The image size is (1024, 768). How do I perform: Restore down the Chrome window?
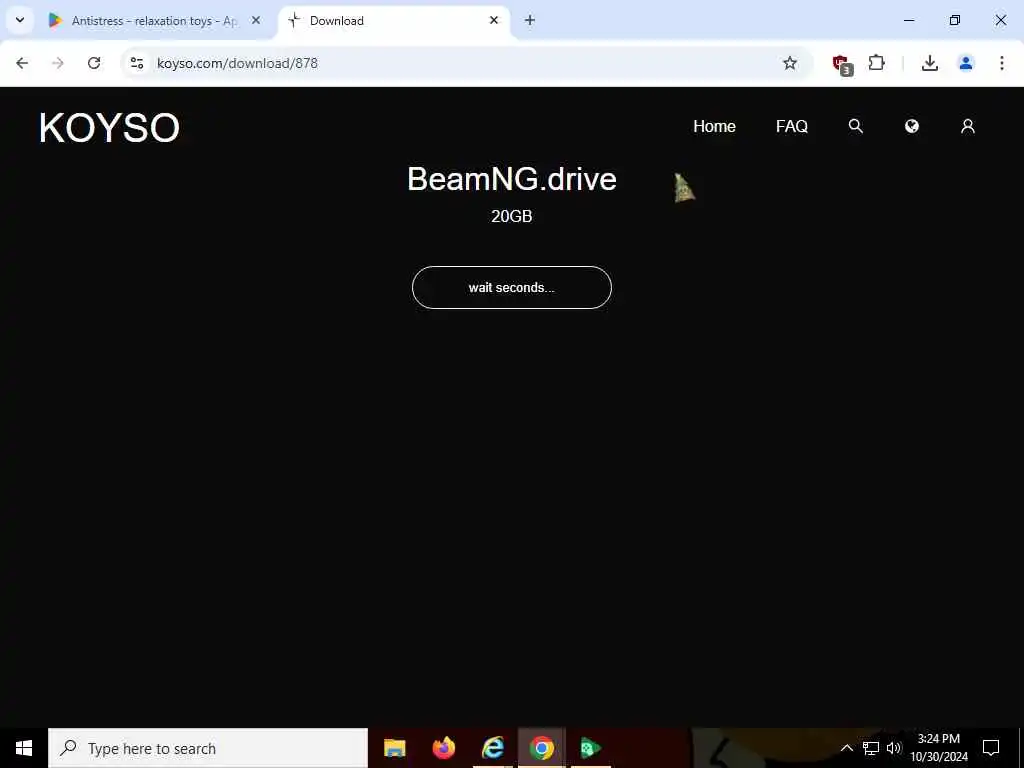955,20
